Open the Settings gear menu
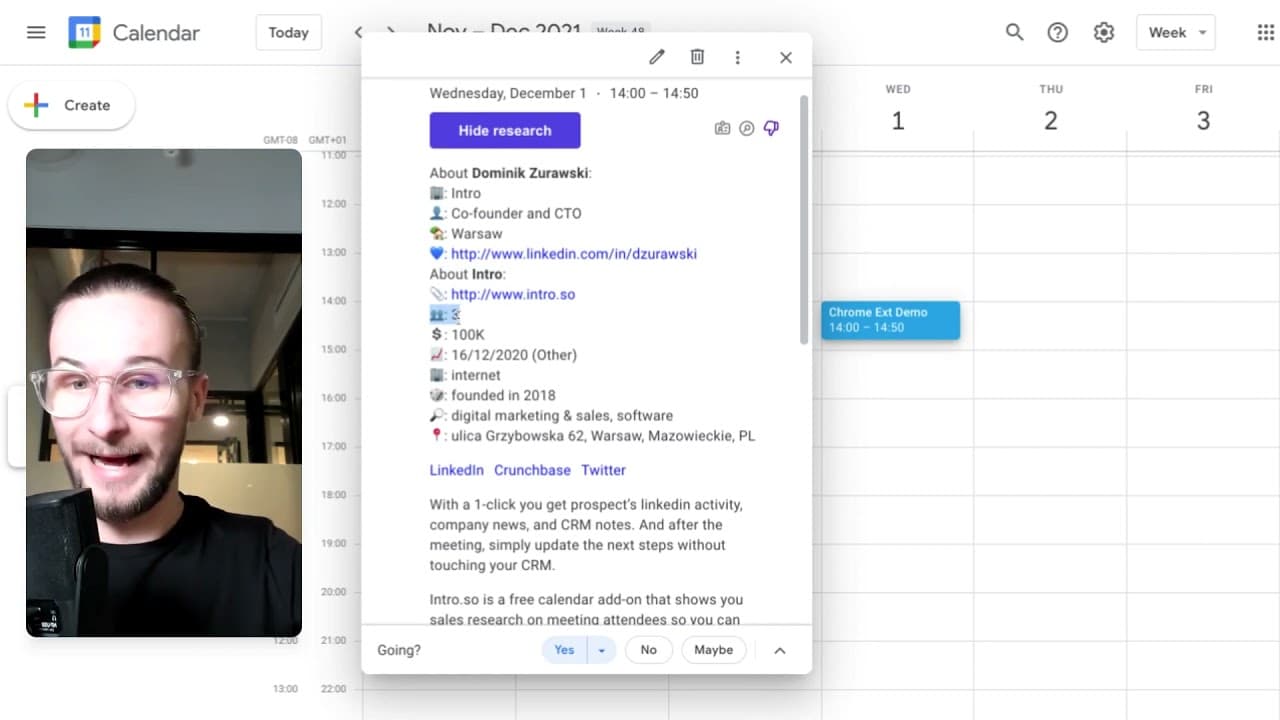The height and width of the screenshot is (720, 1280). (x=1103, y=32)
